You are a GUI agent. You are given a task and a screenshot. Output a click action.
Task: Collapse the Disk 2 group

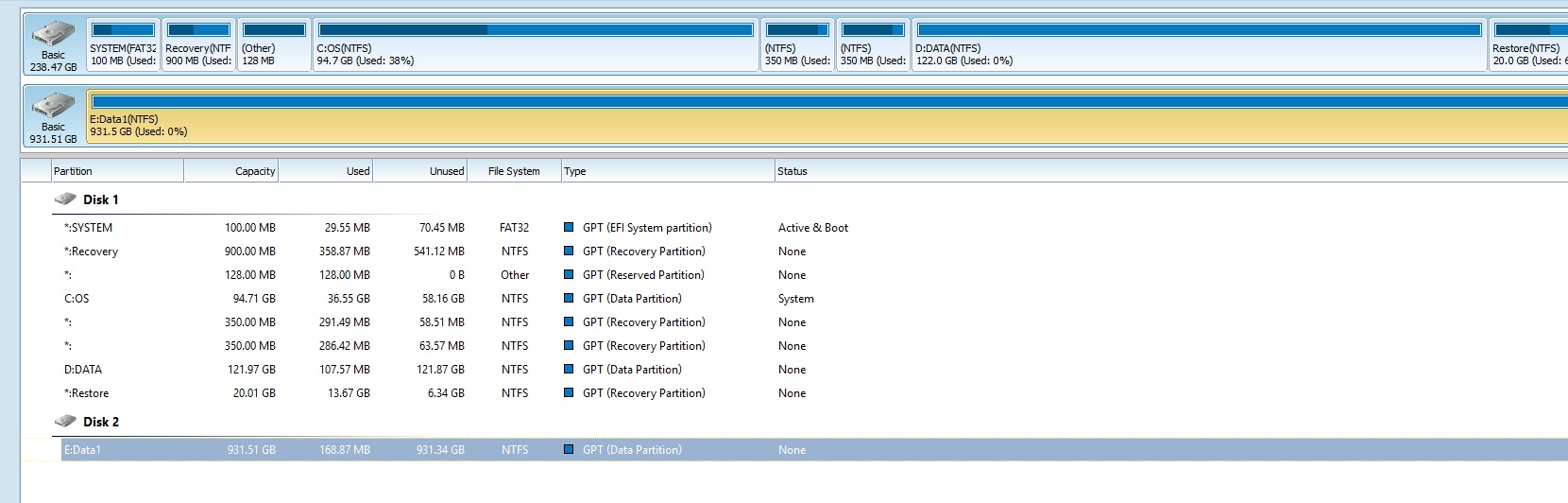pyautogui.click(x=100, y=422)
